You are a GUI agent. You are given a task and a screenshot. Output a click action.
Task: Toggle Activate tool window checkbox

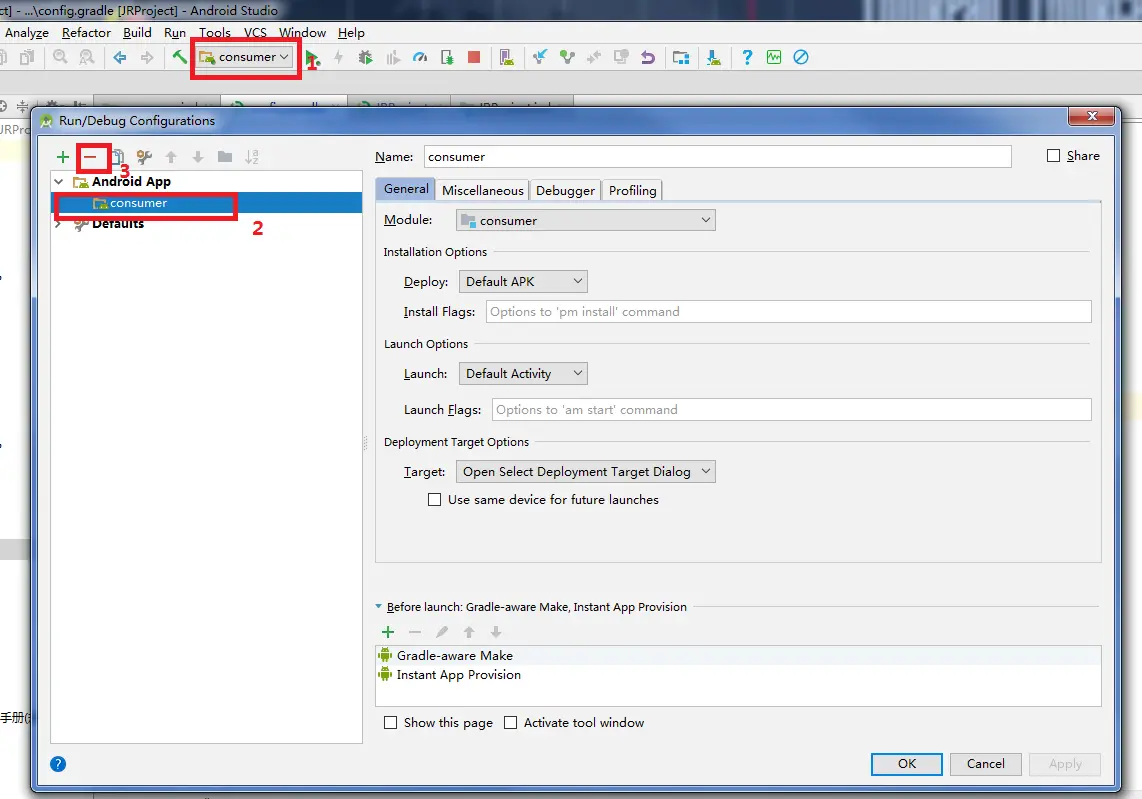(511, 723)
